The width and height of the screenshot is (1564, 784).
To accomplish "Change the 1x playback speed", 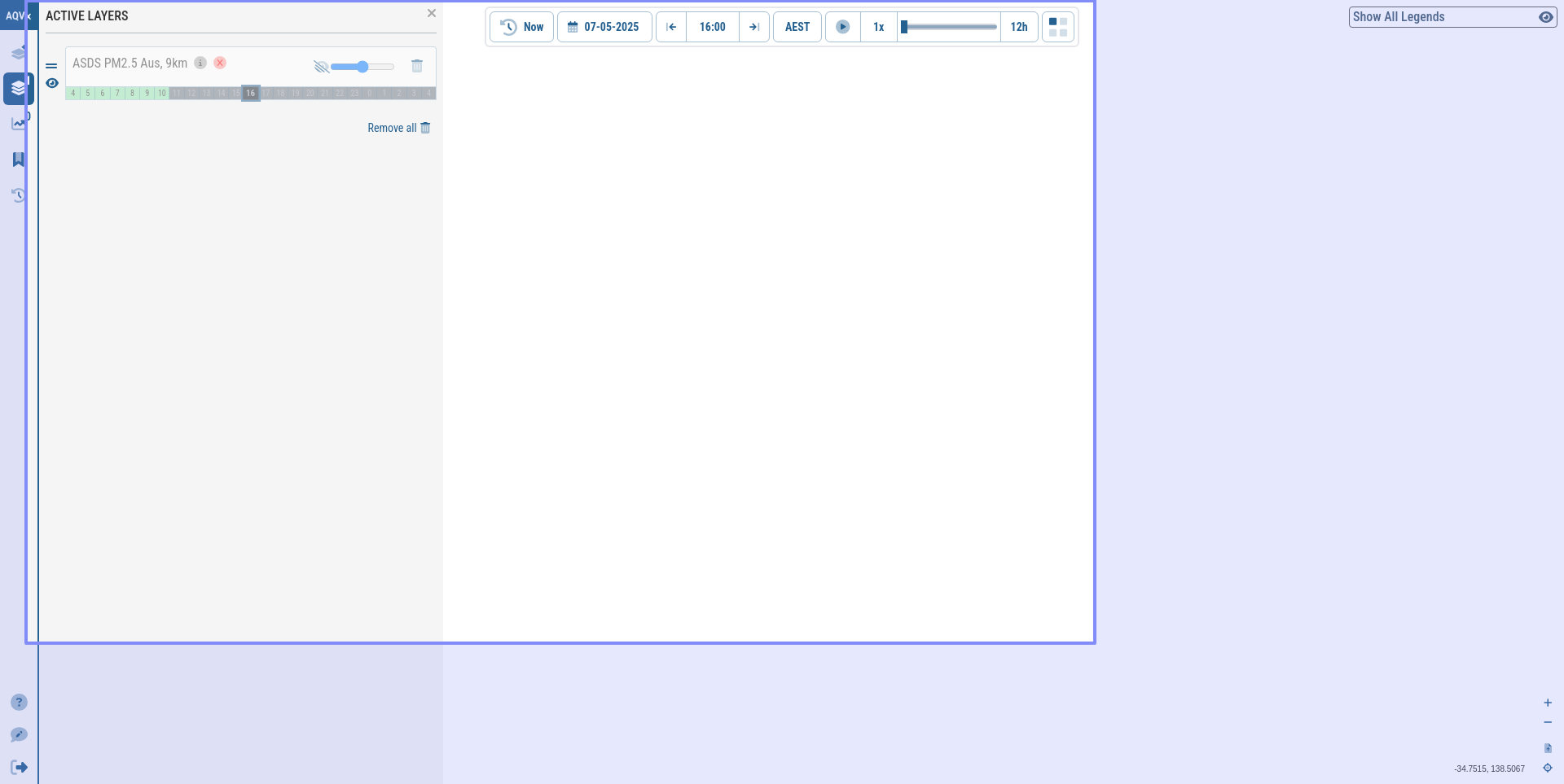I will click(879, 27).
